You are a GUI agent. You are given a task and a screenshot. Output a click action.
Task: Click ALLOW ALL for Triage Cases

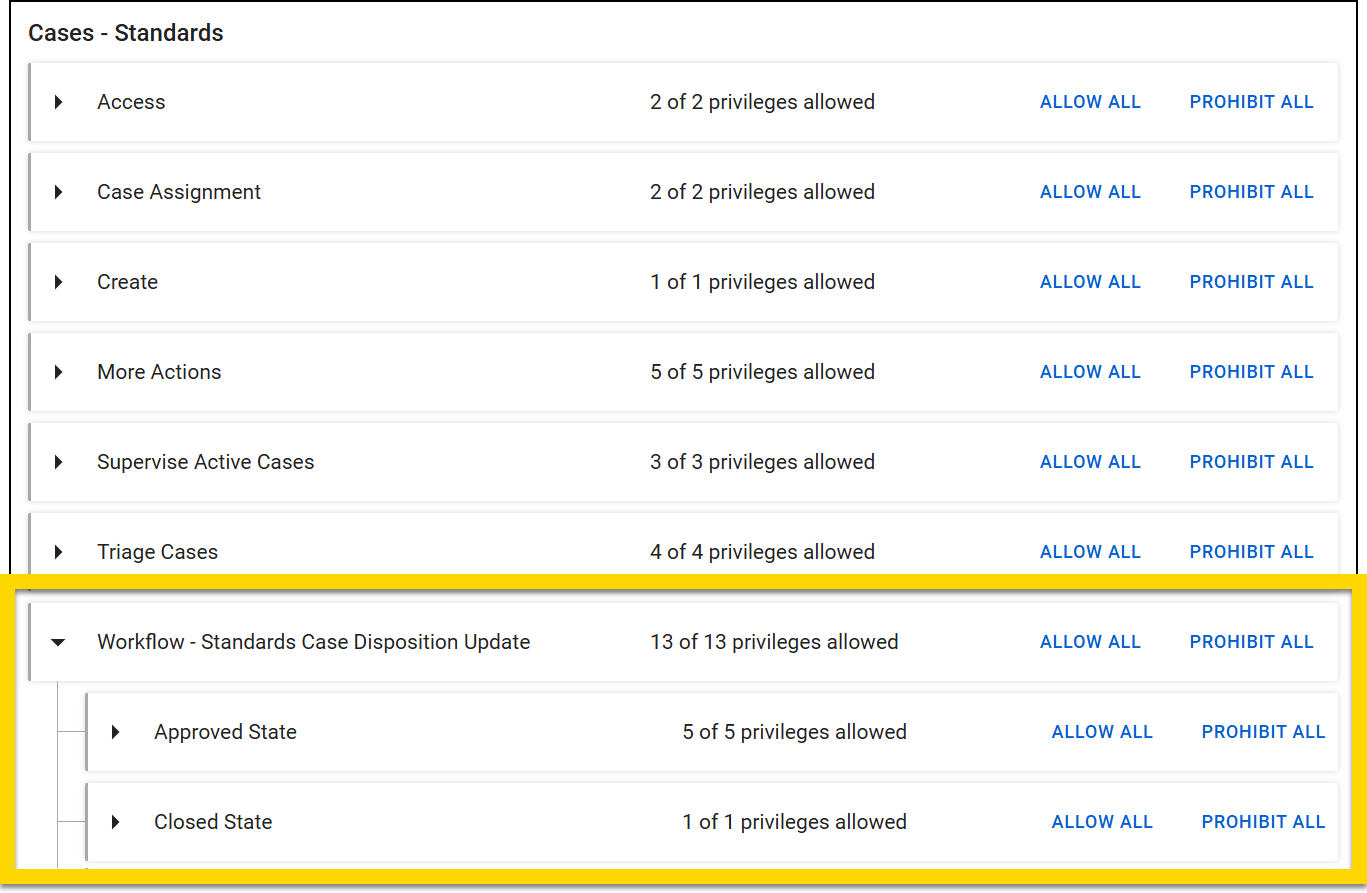1089,551
